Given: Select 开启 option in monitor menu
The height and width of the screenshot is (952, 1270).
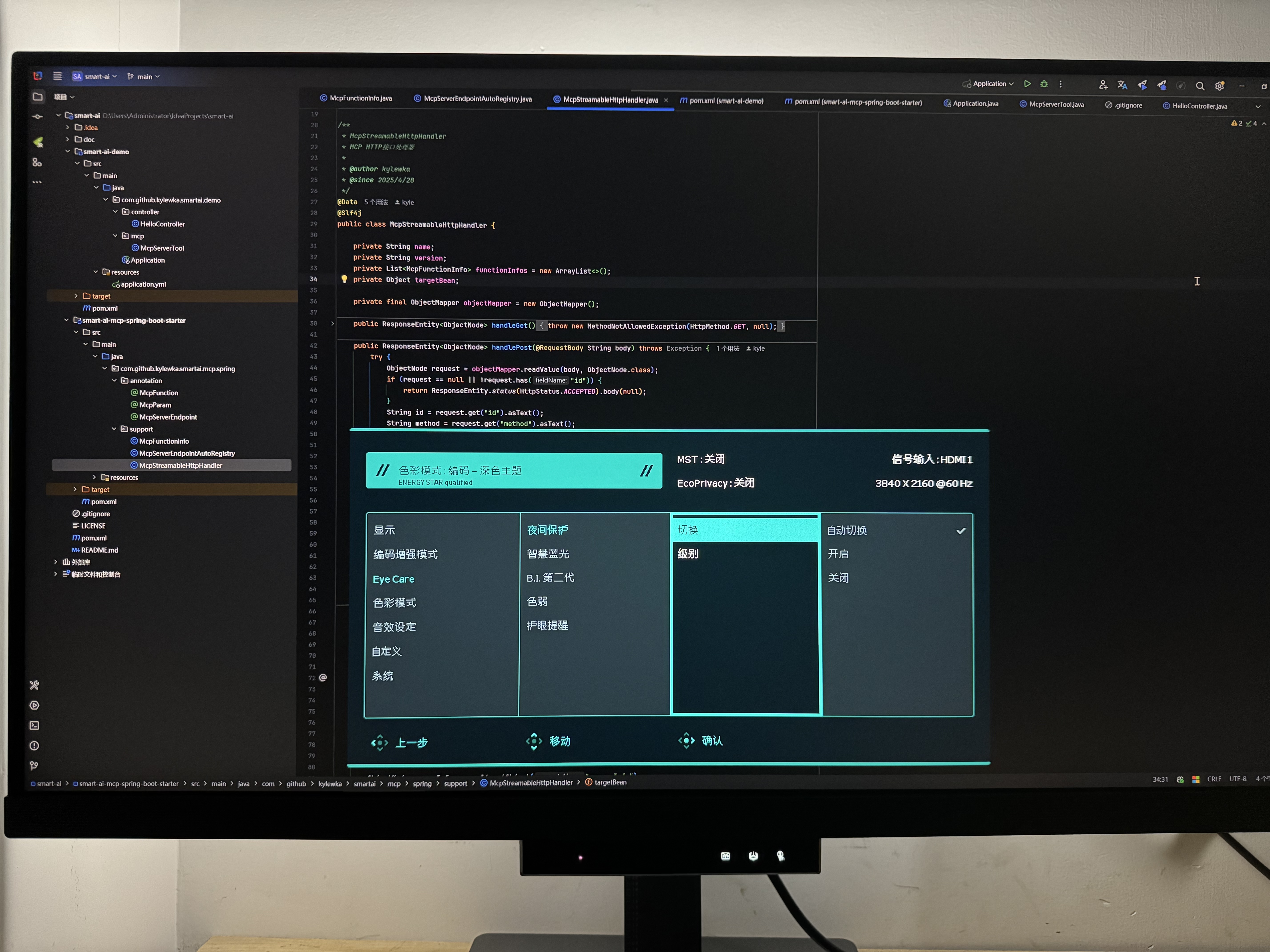Looking at the screenshot, I should point(838,554).
